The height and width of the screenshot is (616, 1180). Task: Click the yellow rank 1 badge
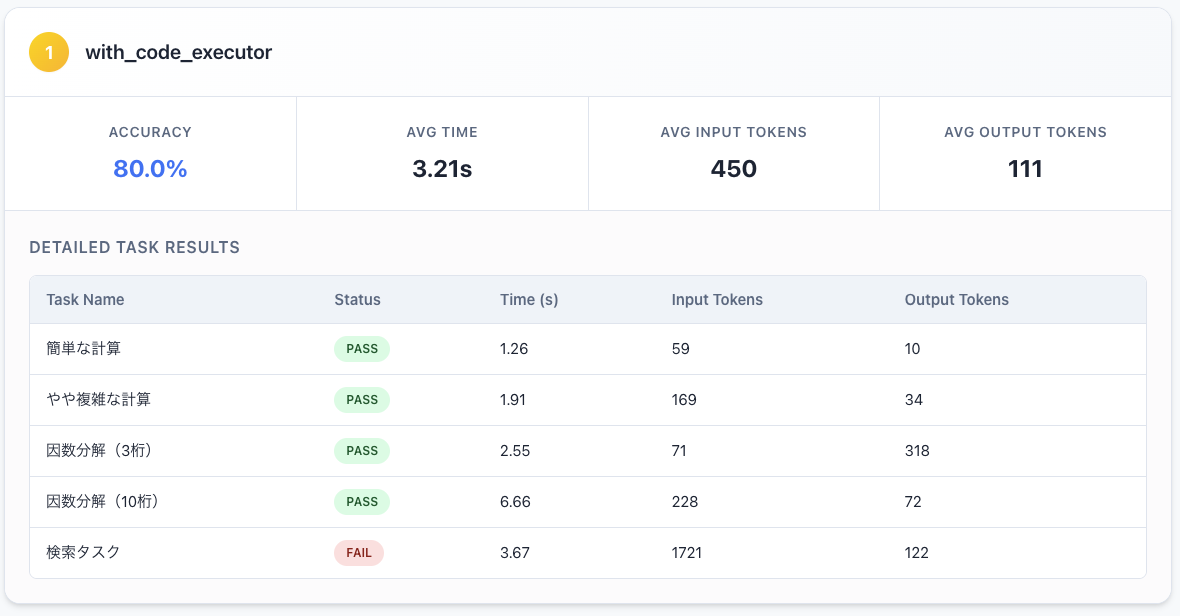click(x=49, y=52)
